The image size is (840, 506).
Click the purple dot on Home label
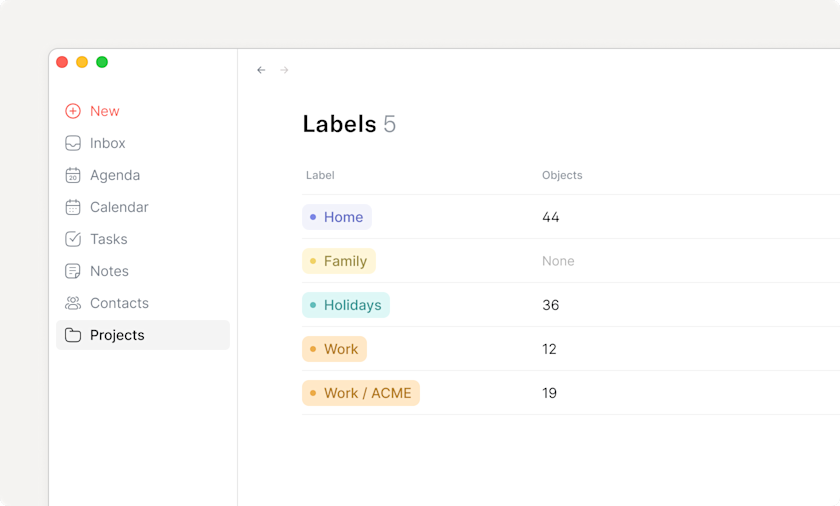[x=313, y=217]
